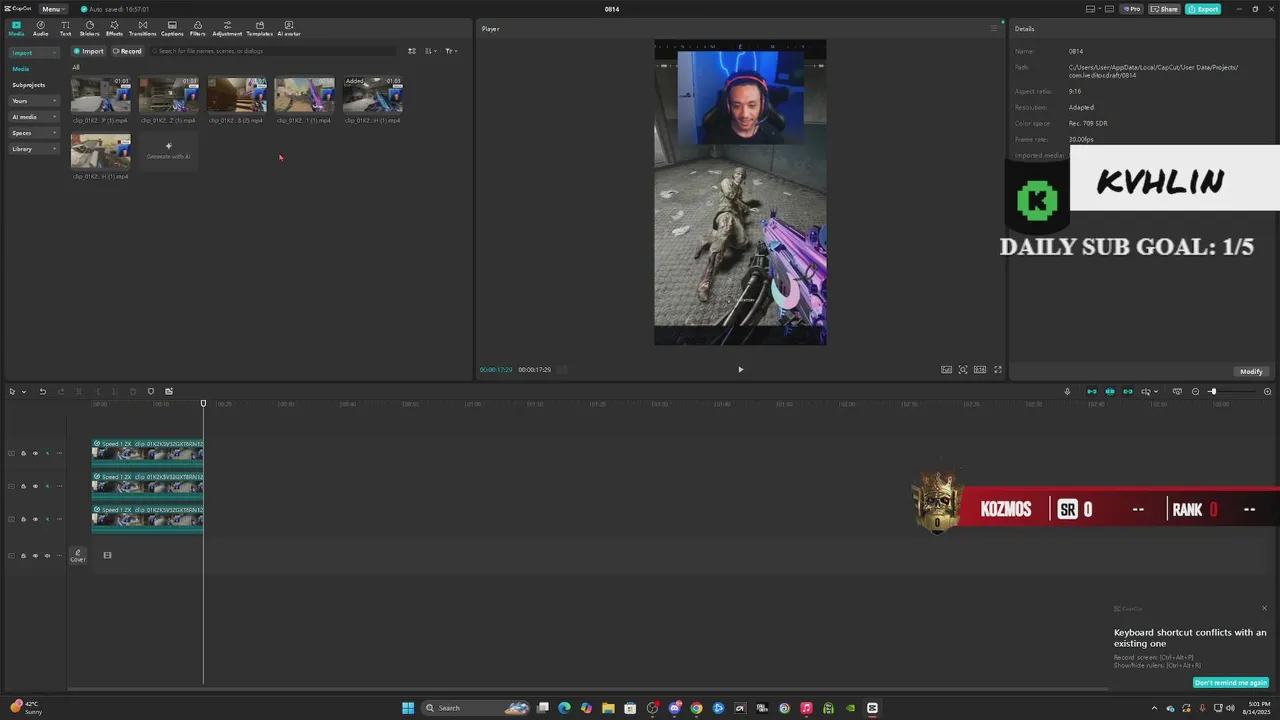Open the media sort order dropdown
This screenshot has height=720, width=1280.
pyautogui.click(x=430, y=51)
